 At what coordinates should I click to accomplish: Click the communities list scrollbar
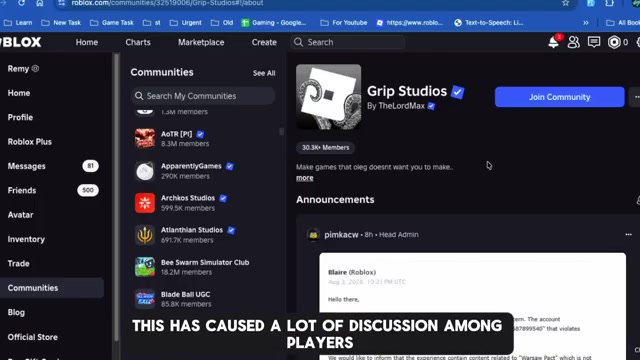click(281, 131)
